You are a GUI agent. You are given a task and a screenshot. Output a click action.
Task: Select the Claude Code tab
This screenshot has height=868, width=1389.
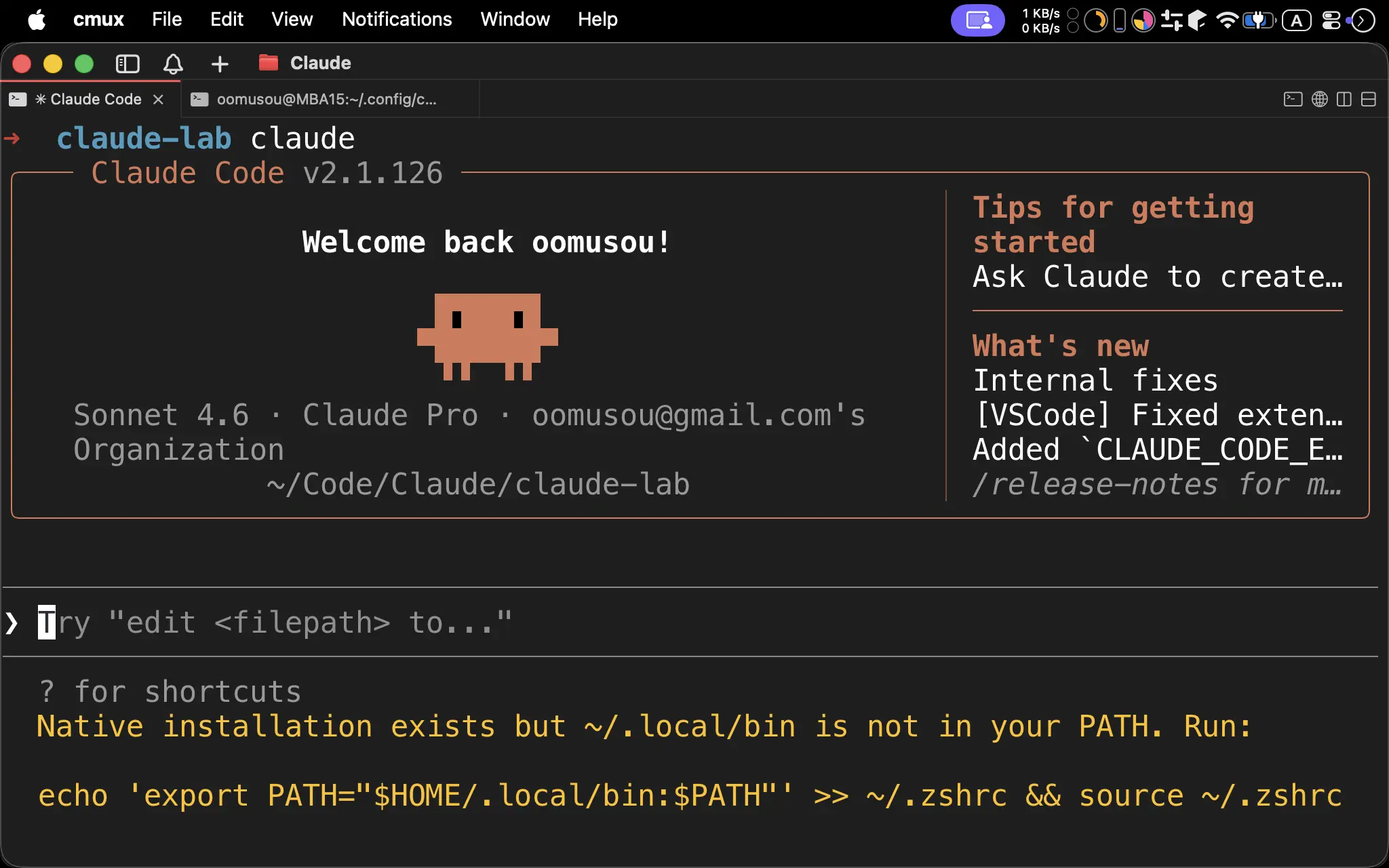pos(90,99)
